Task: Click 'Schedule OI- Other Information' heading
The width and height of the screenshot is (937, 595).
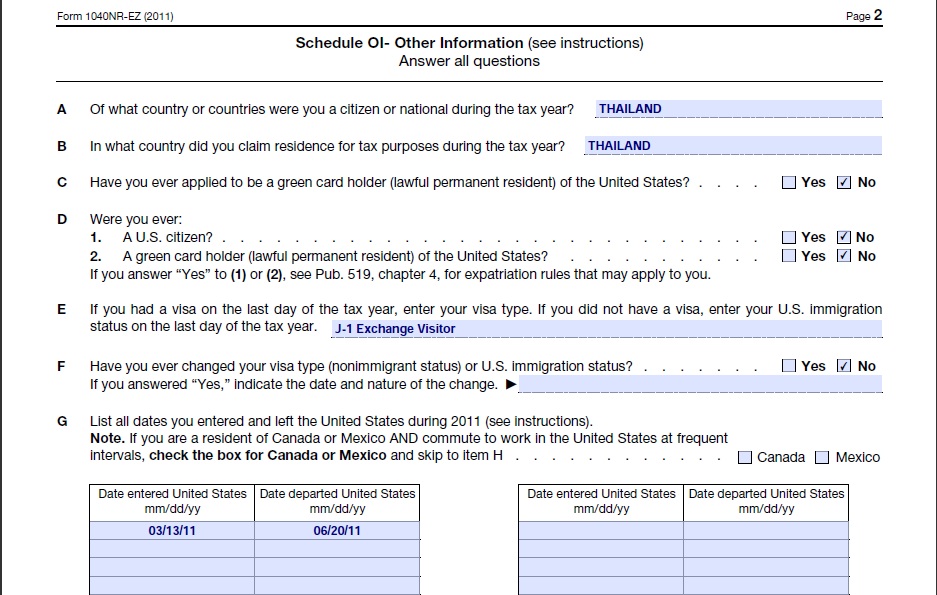Action: [409, 43]
